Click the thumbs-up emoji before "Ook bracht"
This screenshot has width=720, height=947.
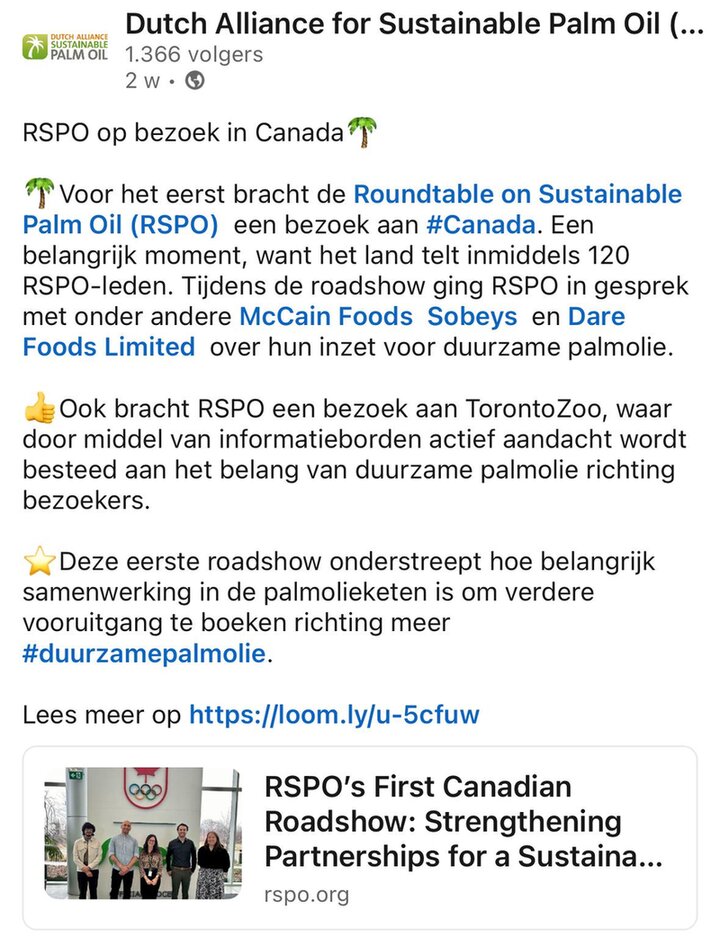[x=39, y=408]
